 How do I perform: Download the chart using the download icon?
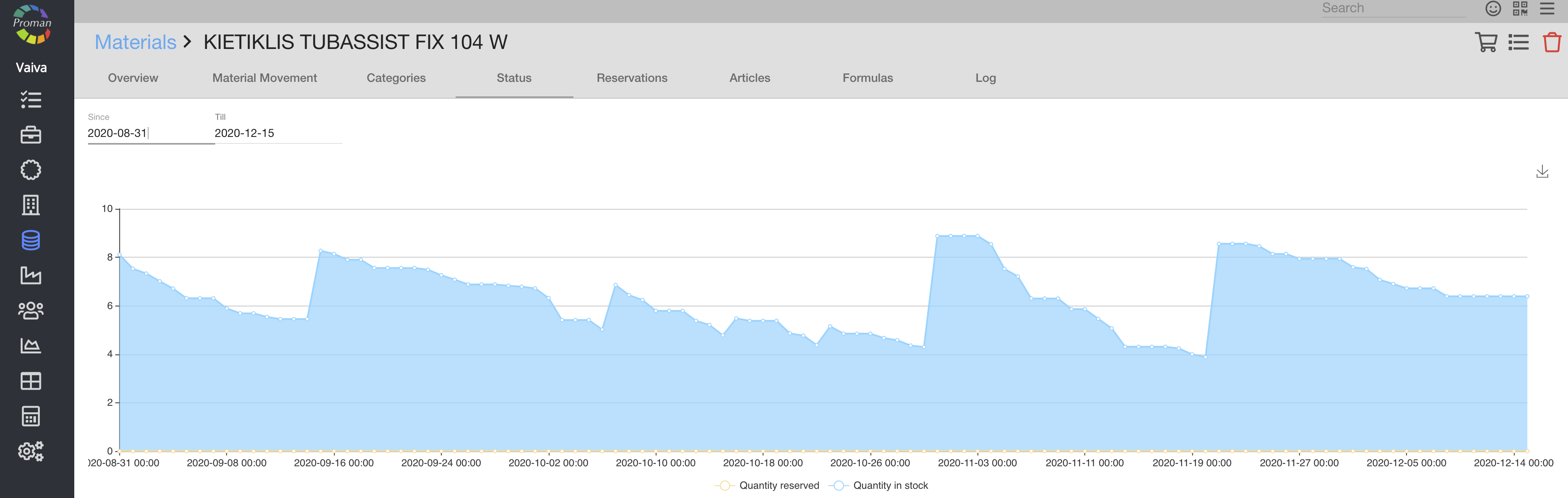click(x=1542, y=171)
